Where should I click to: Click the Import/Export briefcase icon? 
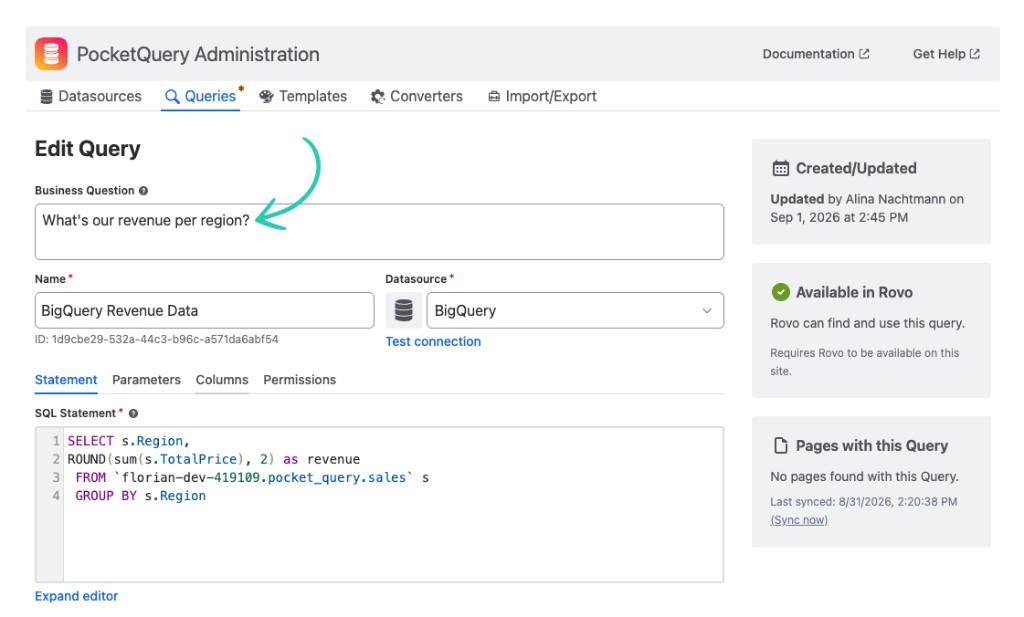[494, 97]
